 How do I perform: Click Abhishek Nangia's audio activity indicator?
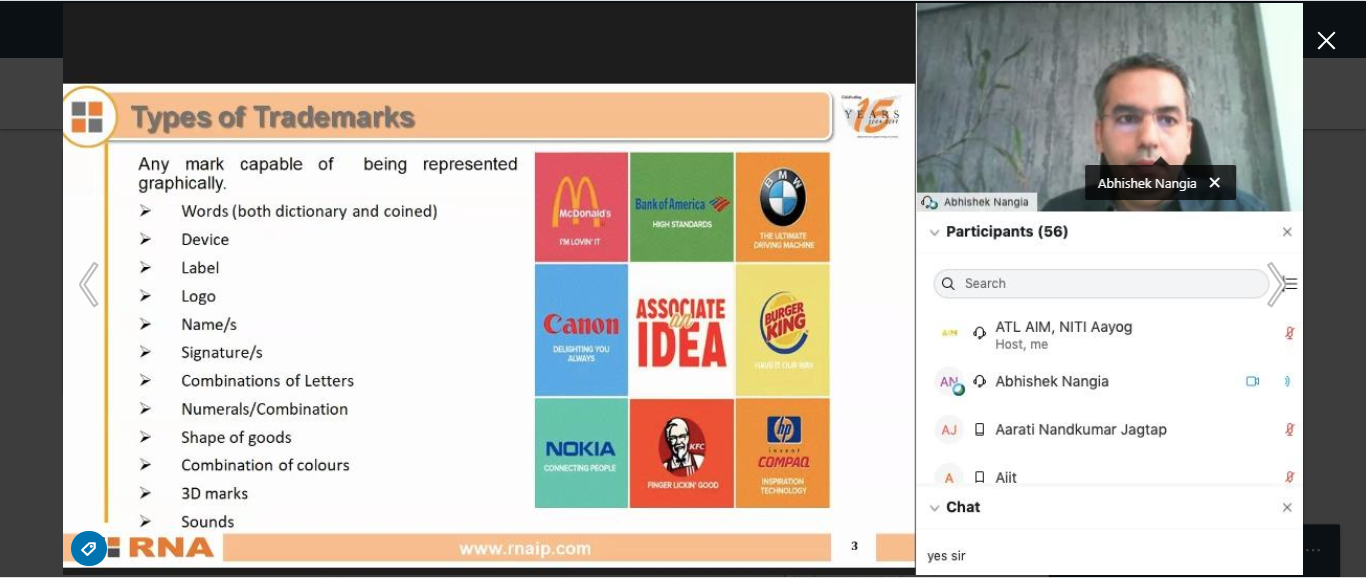click(x=1288, y=381)
